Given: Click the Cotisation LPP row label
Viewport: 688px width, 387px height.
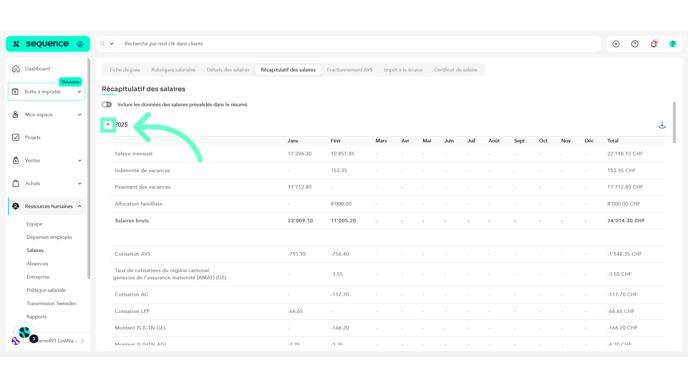Looking at the screenshot, I should [132, 311].
